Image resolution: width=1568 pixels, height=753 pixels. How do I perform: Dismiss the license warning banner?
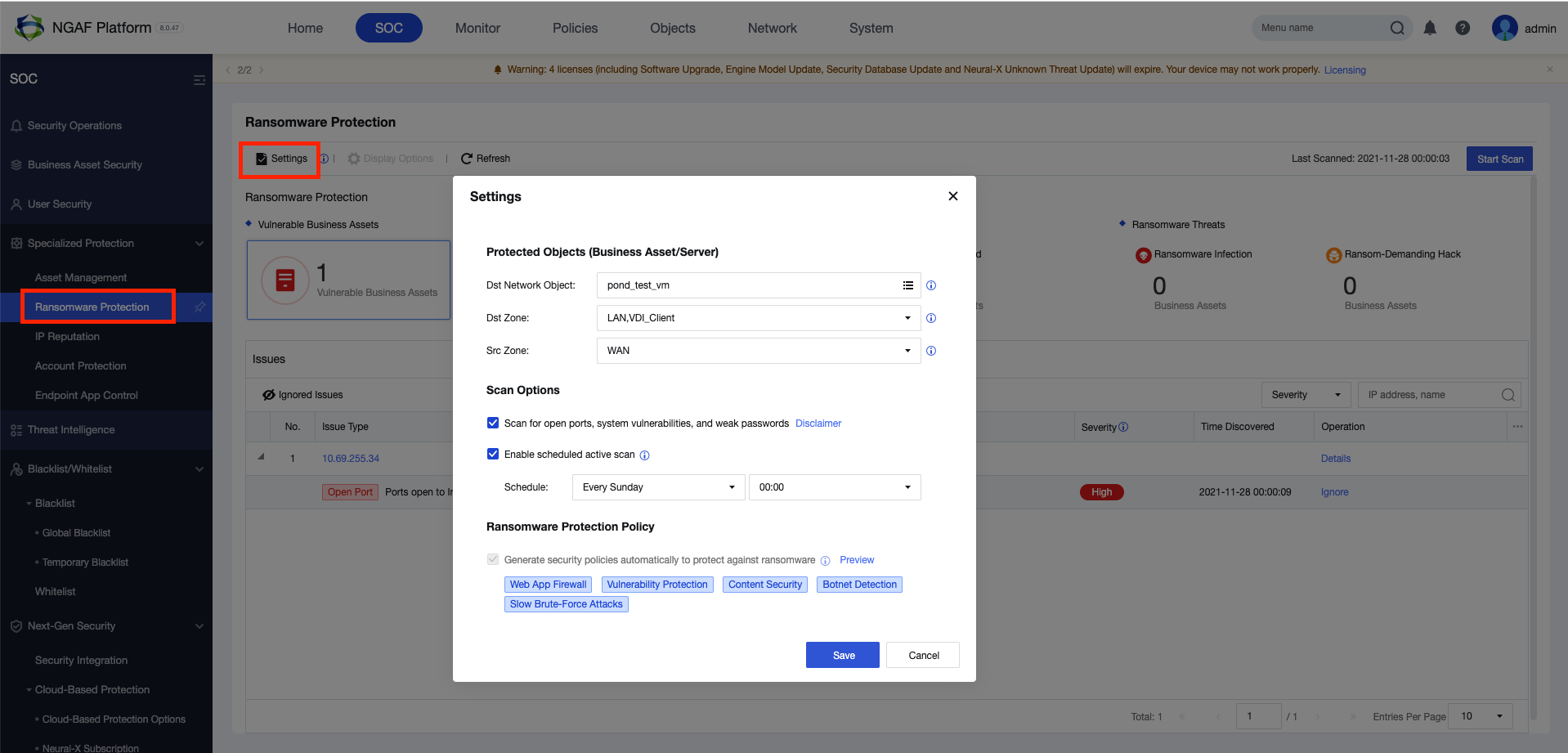pyautogui.click(x=1550, y=69)
